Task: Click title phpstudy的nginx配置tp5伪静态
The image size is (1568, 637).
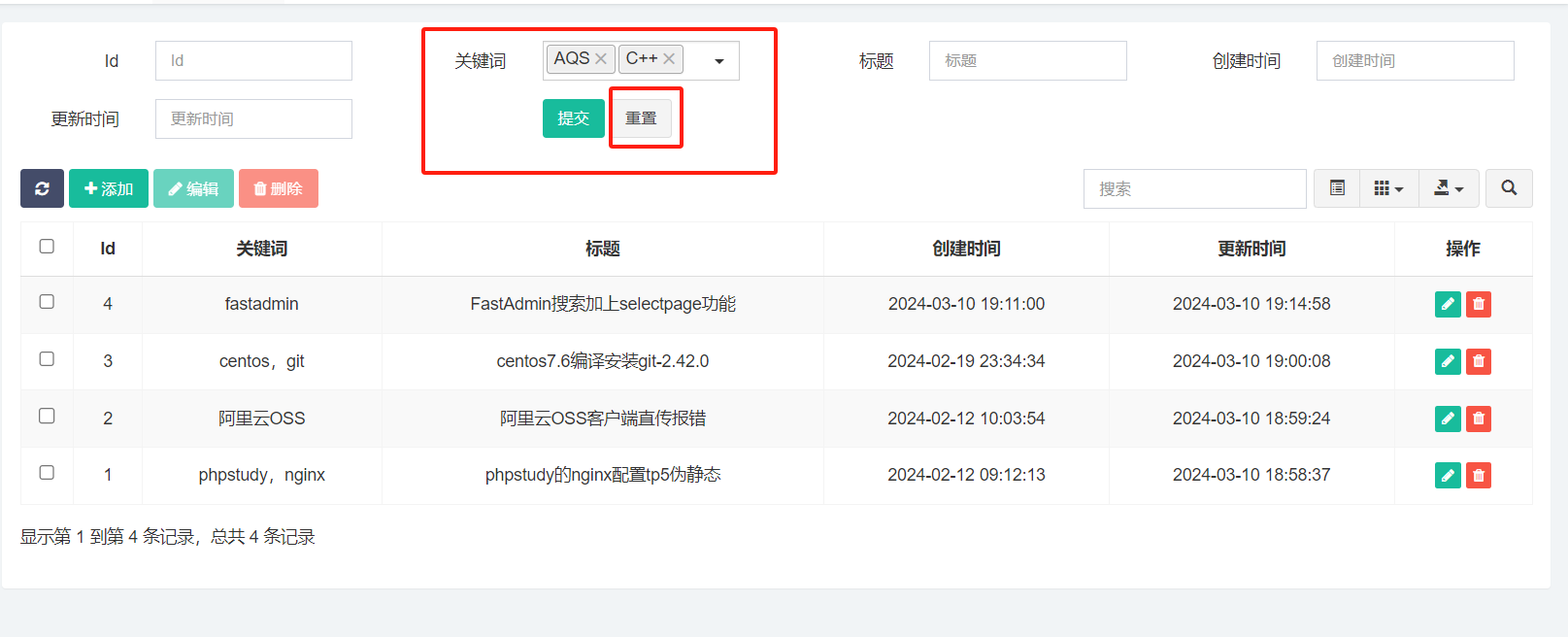Action: click(x=603, y=475)
